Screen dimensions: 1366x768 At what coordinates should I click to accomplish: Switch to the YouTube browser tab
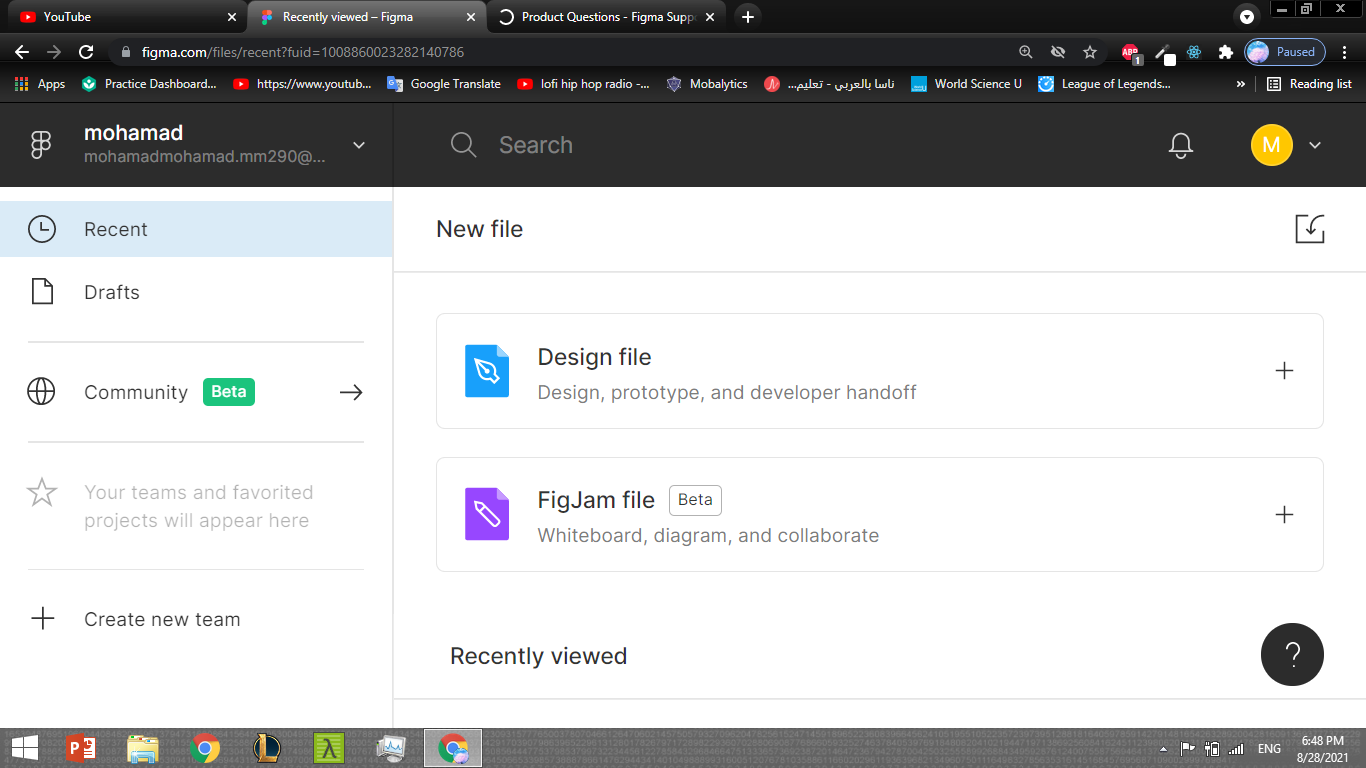click(127, 17)
